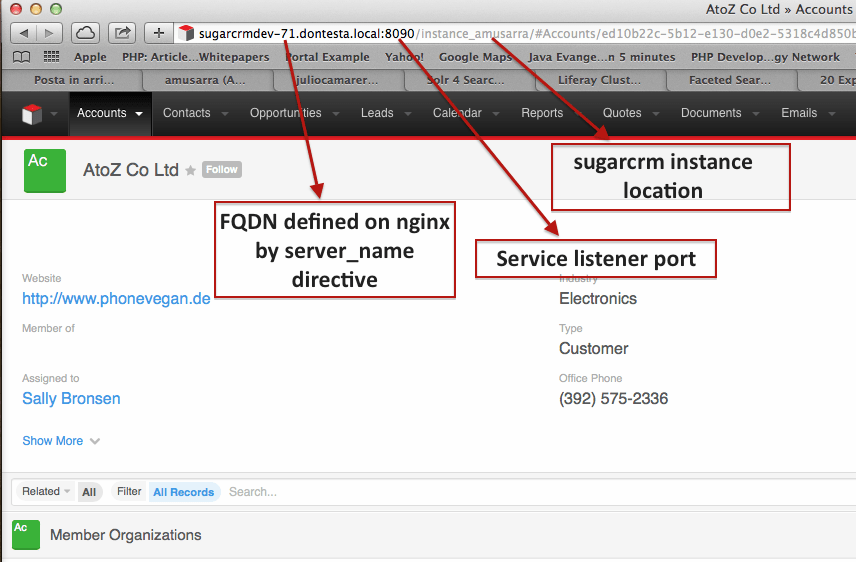Open the Reading List book icon

(x=21, y=57)
